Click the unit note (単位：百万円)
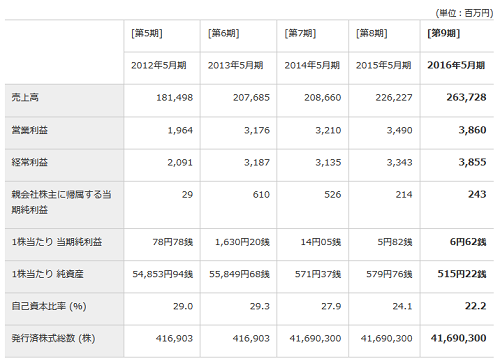The height and width of the screenshot is (361, 500). pos(464,13)
